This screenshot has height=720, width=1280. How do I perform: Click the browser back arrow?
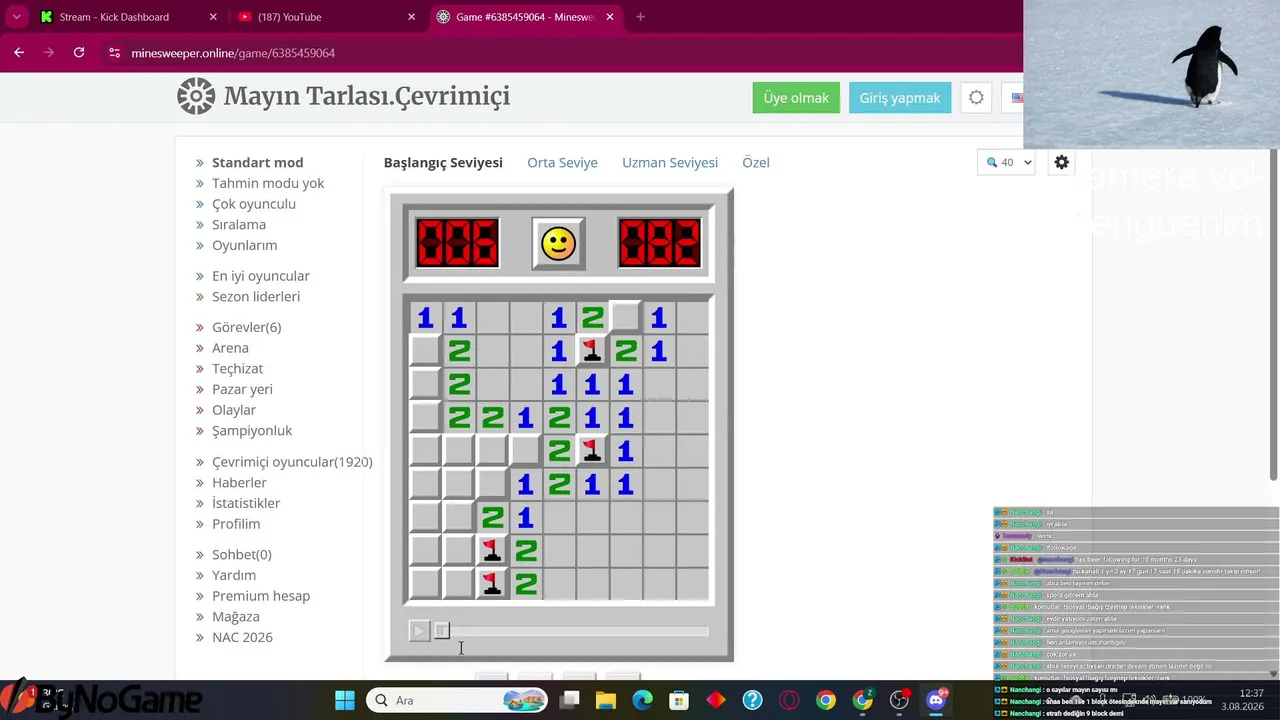19,53
